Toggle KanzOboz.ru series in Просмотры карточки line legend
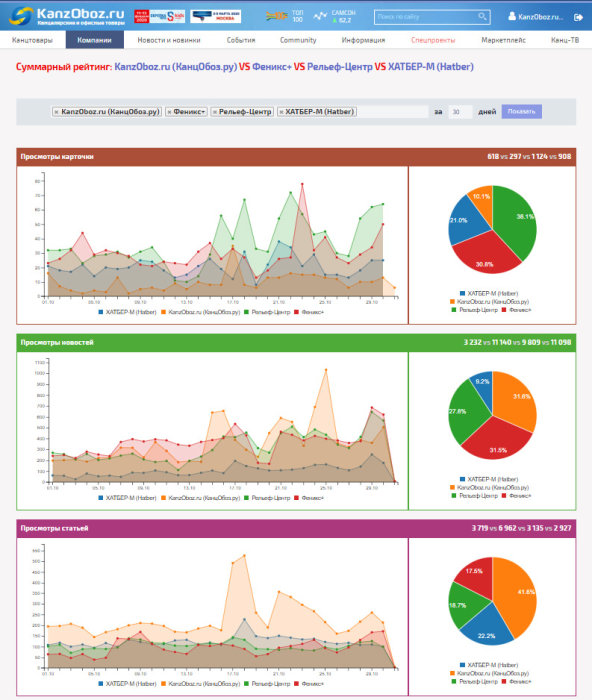The width and height of the screenshot is (592, 700). pyautogui.click(x=200, y=312)
